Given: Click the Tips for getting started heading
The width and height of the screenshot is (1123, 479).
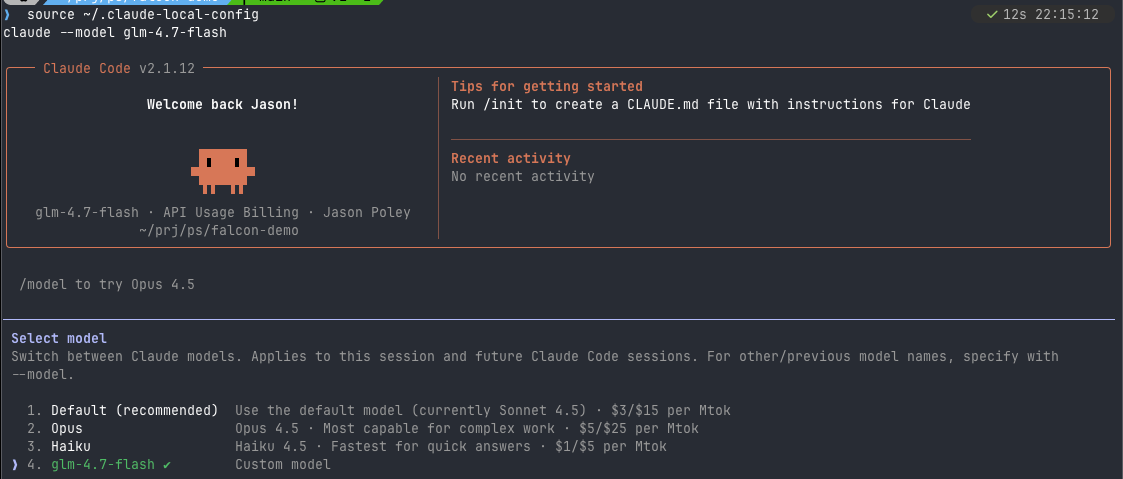Looking at the screenshot, I should click(x=546, y=87).
